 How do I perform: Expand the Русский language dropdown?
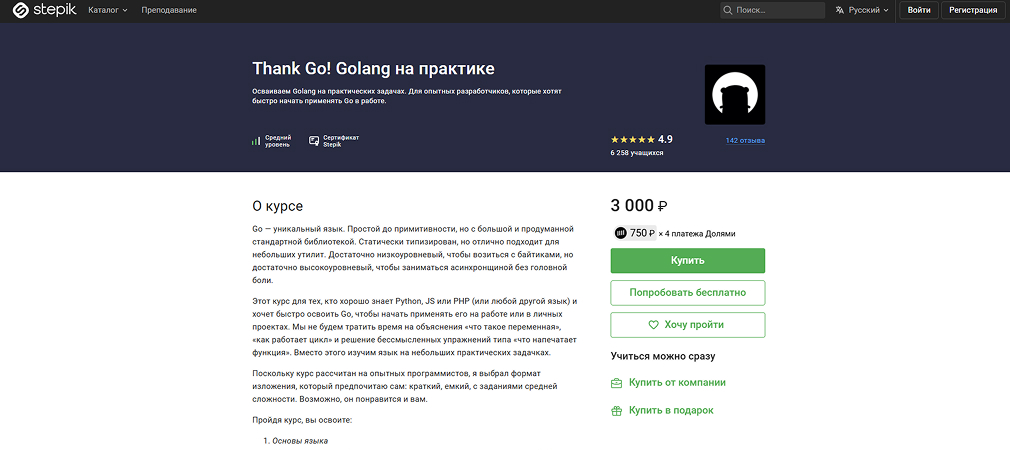coord(862,10)
